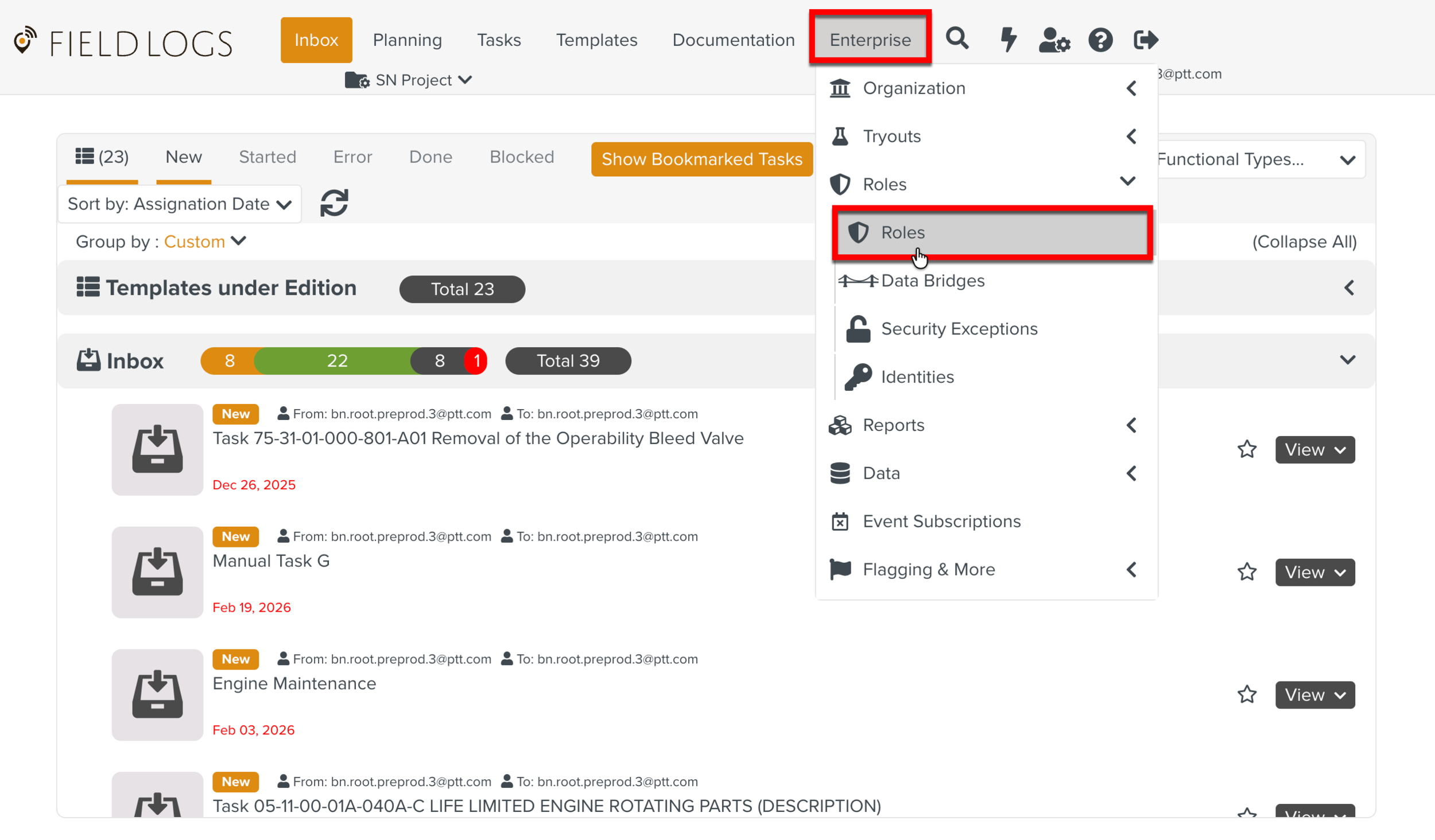Click the green 22 status segment

pyautogui.click(x=337, y=361)
